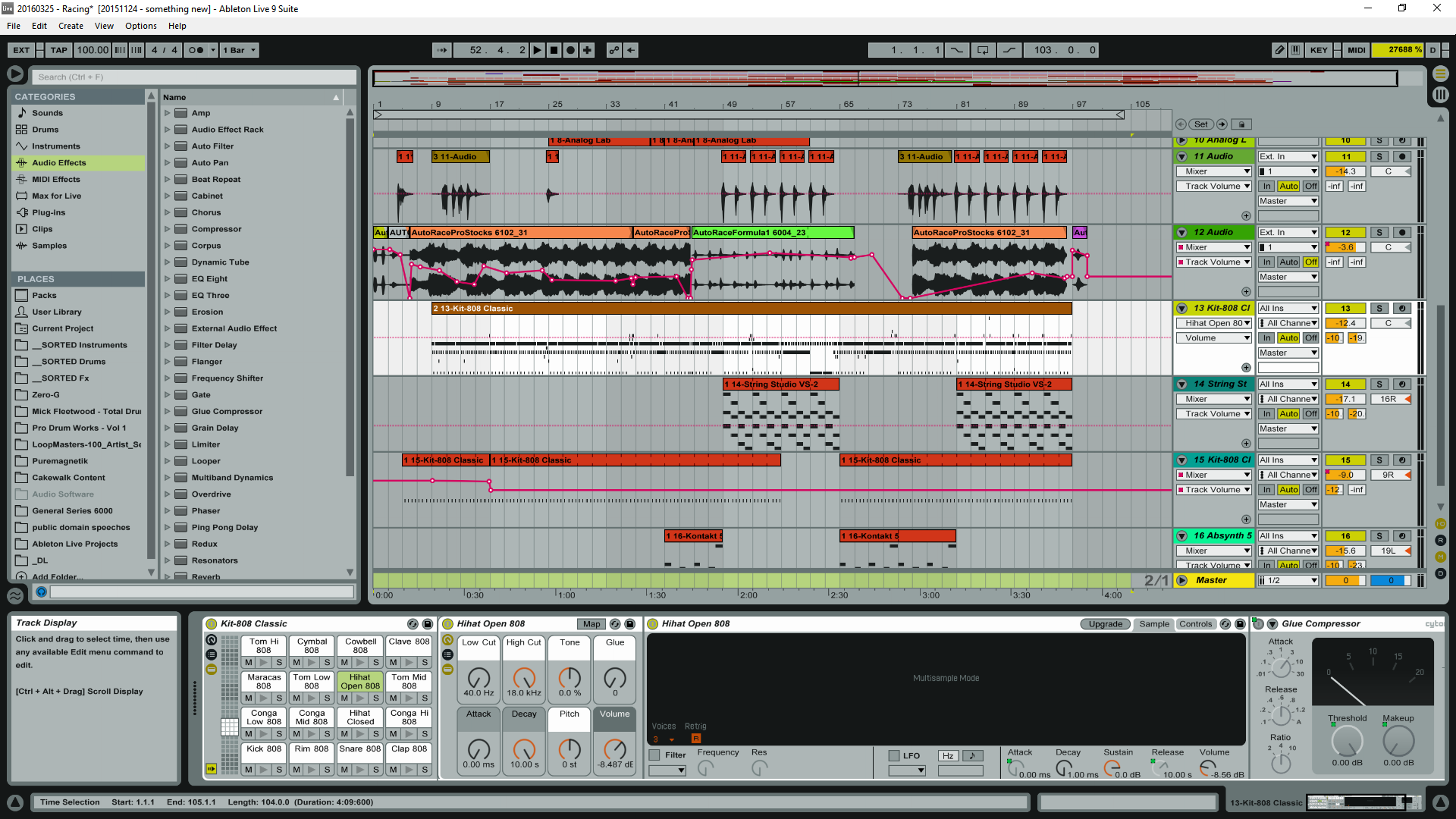This screenshot has width=1456, height=819.
Task: Add an automation lane to track 11 Audio
Action: click(x=1246, y=216)
